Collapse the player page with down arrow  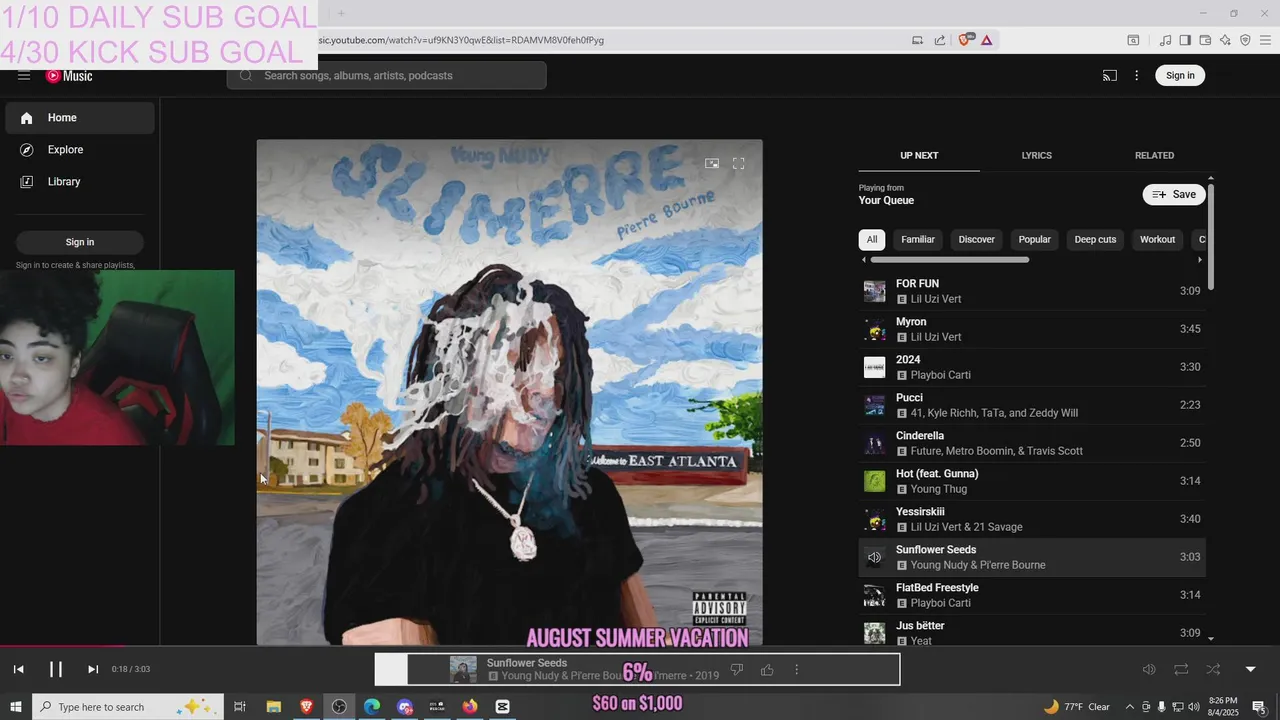tap(1250, 669)
